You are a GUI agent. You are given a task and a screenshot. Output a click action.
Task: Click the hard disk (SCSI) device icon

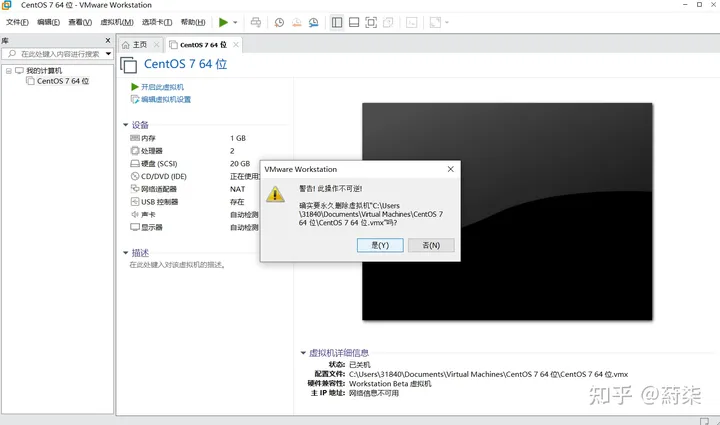coord(135,163)
